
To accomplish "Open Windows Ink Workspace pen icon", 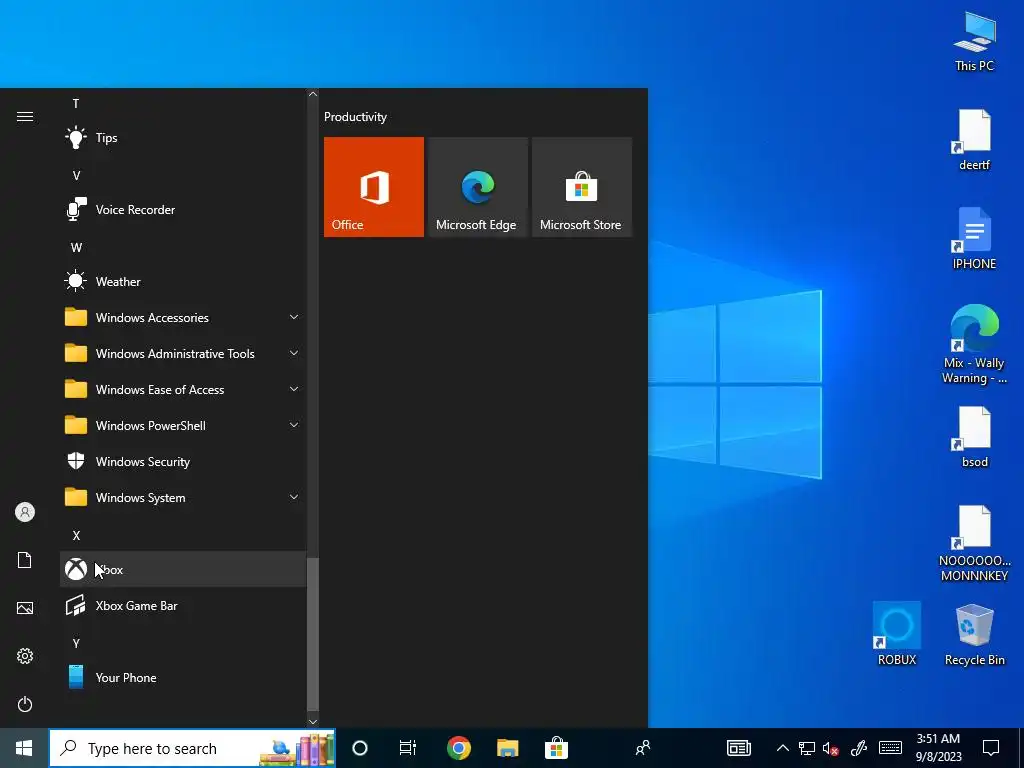I will point(858,748).
